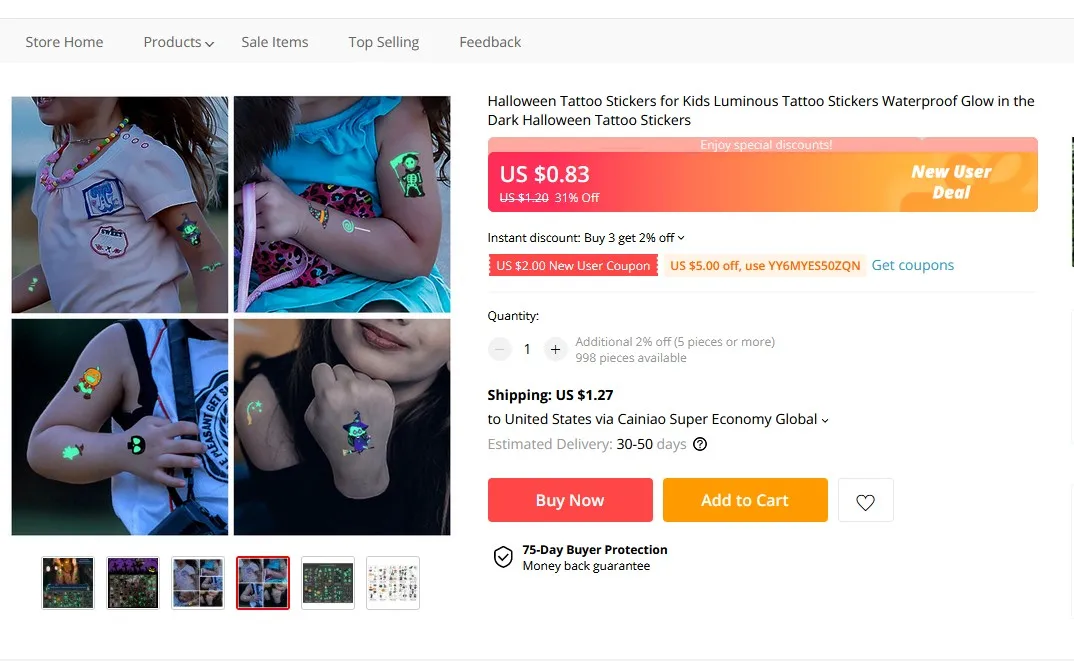Screen dimensions: 1074x661
Task: Click the estimated delivery help icon
Action: tap(700, 444)
